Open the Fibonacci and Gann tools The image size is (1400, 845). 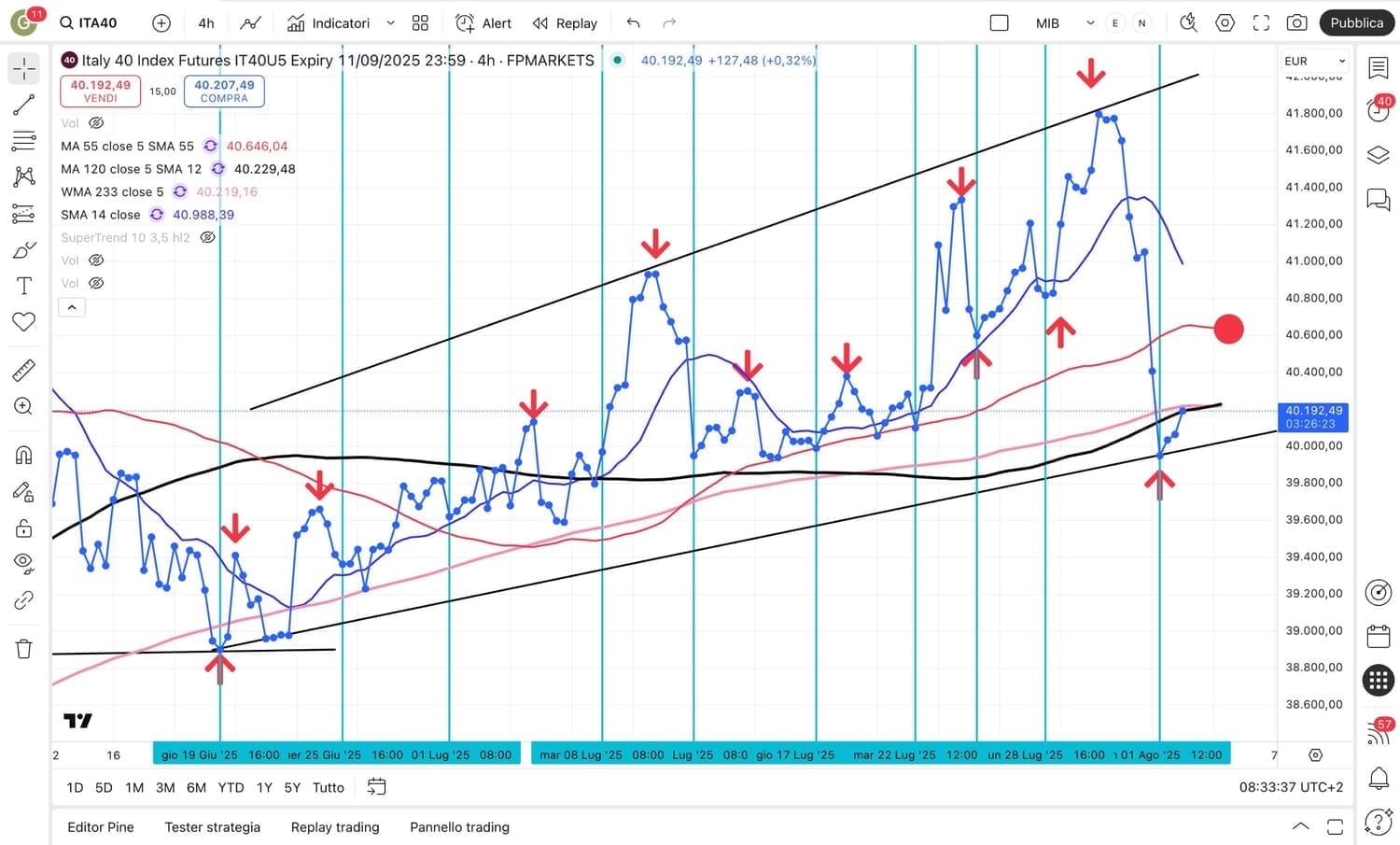tap(24, 141)
